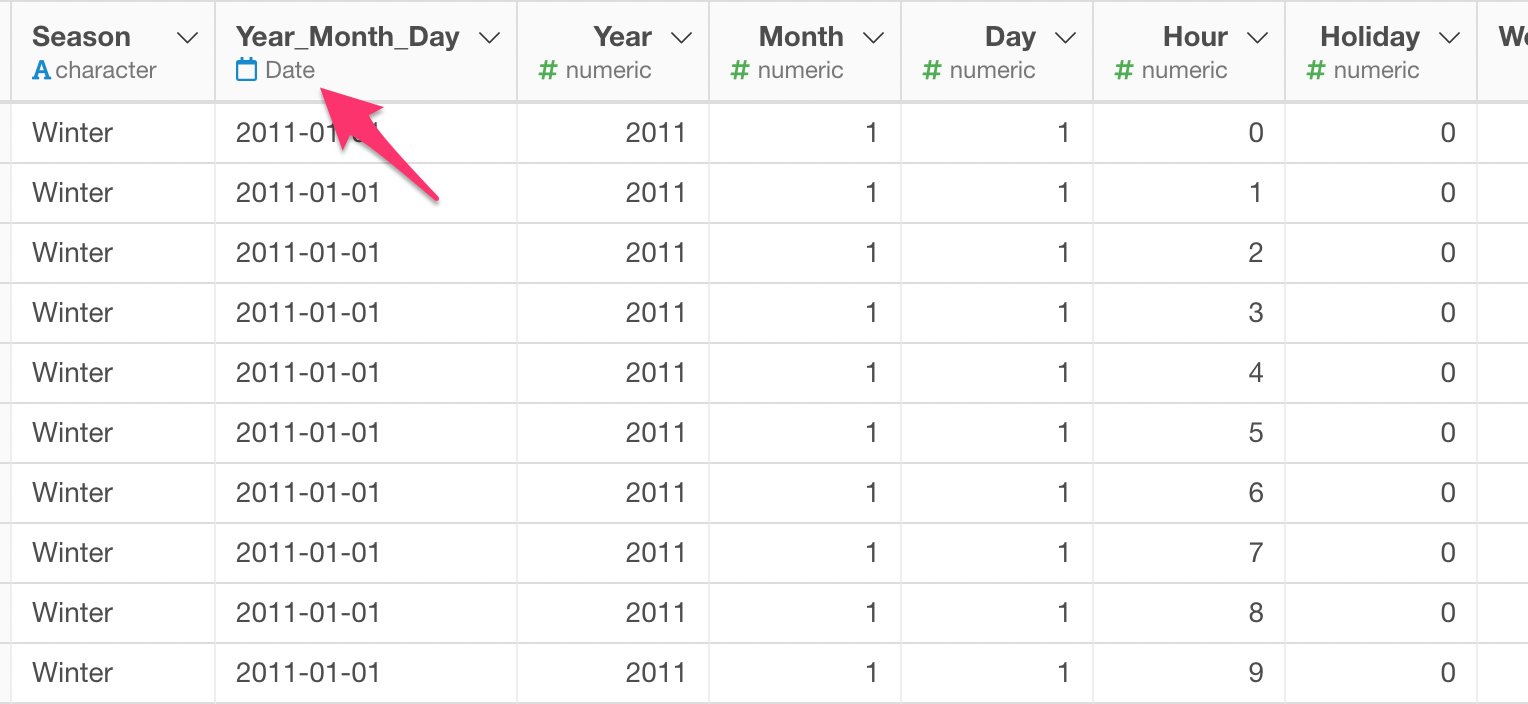Click the calendar Date type icon
1528x704 pixels.
coord(246,70)
